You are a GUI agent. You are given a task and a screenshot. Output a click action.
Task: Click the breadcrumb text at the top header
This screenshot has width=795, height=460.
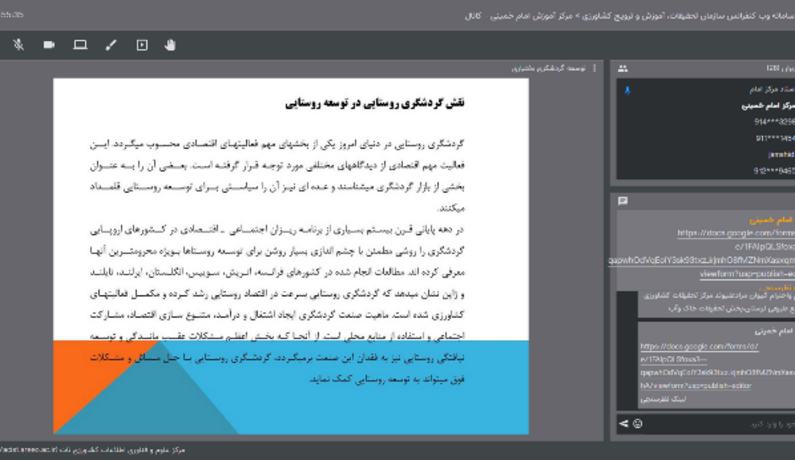coord(630,16)
